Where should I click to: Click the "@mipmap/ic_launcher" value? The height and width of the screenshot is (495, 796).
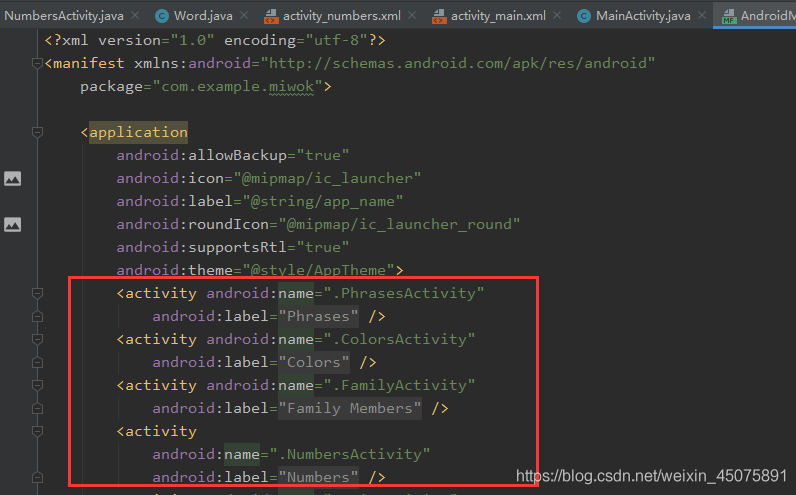click(x=327, y=178)
